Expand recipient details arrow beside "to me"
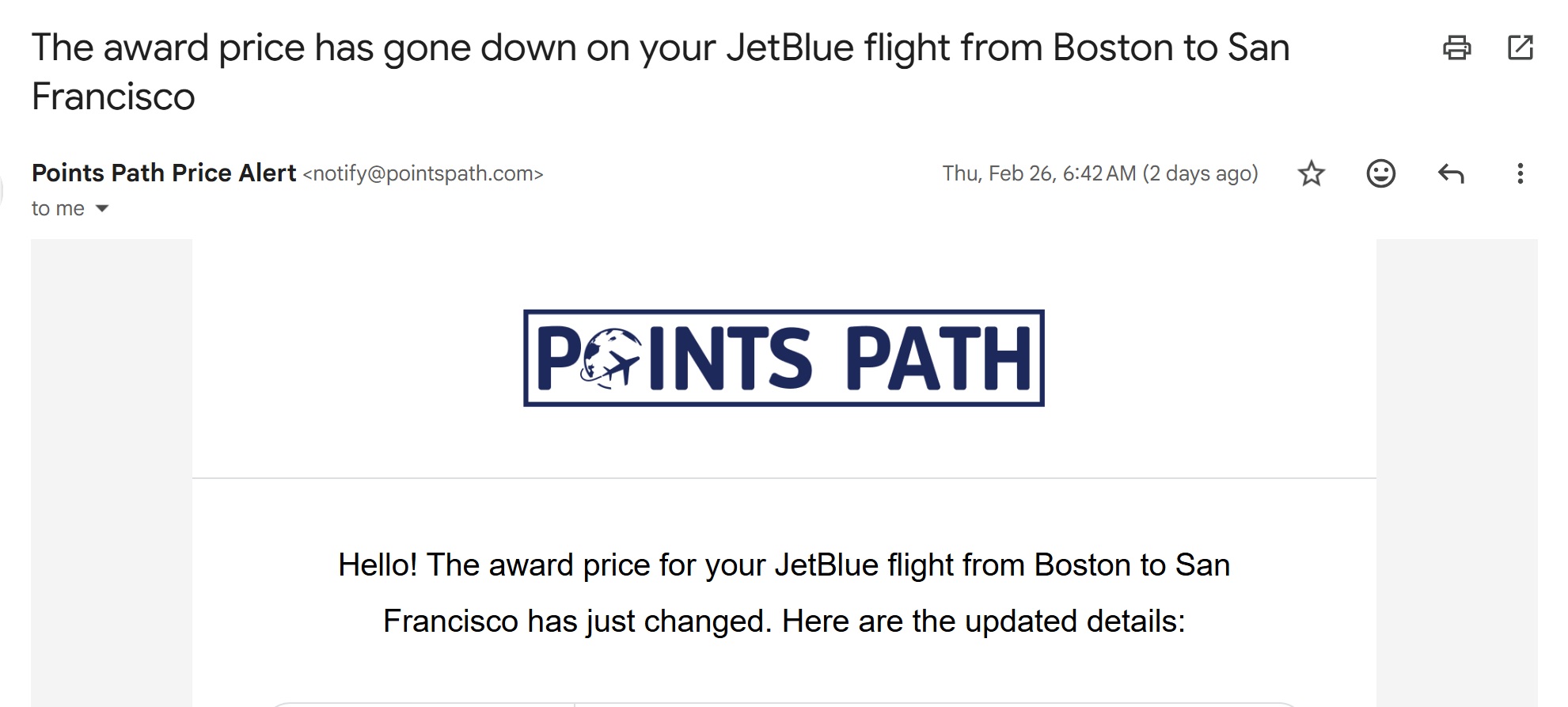 (x=102, y=209)
